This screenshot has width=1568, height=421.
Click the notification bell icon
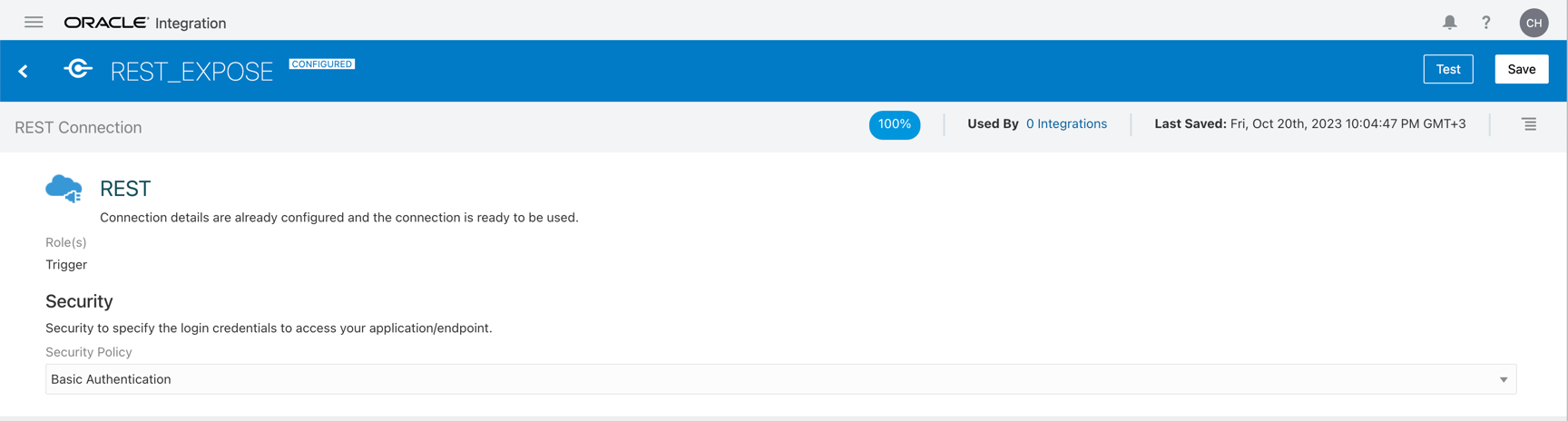[x=1449, y=23]
